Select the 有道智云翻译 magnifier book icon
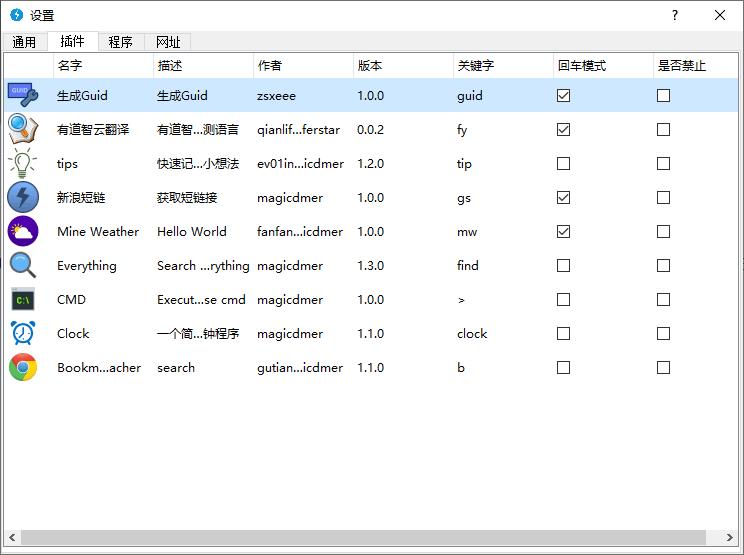Image resolution: width=744 pixels, height=555 pixels. click(x=23, y=130)
